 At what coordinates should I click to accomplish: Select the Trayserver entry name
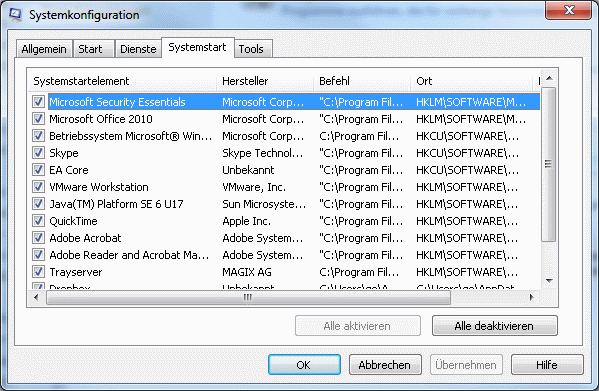pos(76,272)
